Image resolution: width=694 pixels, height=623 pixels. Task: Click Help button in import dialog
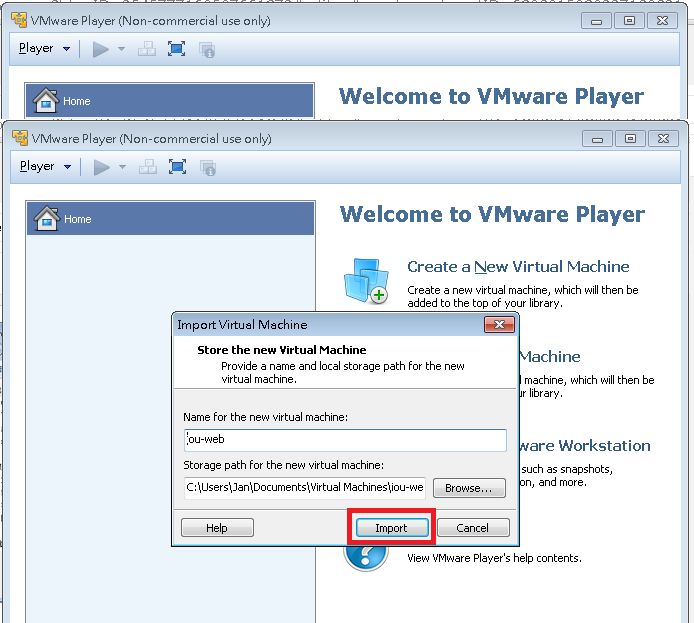(x=217, y=527)
